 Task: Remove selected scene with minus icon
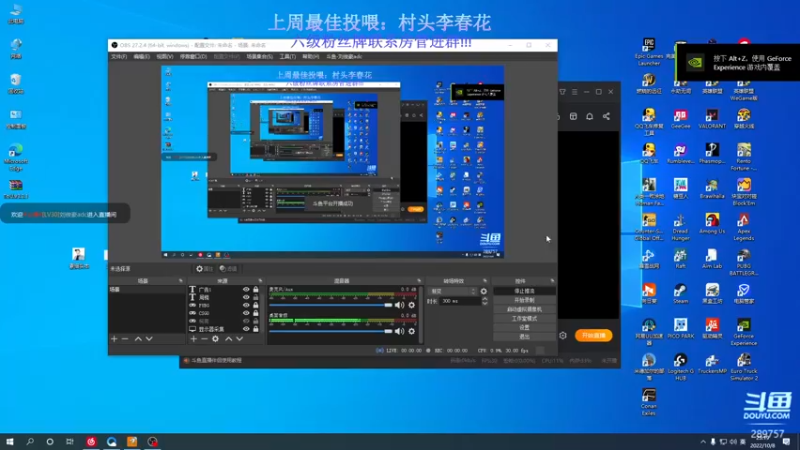tap(126, 339)
